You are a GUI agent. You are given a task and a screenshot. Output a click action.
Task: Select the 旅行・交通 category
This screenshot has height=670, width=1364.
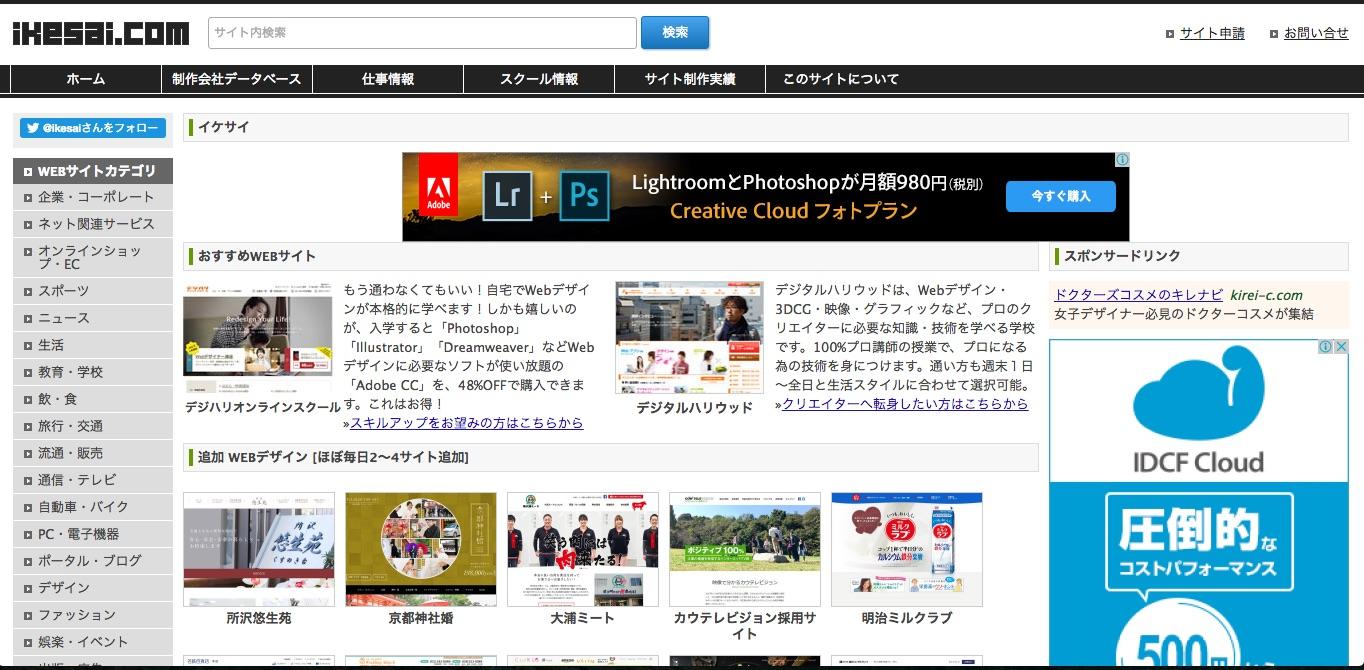point(93,426)
